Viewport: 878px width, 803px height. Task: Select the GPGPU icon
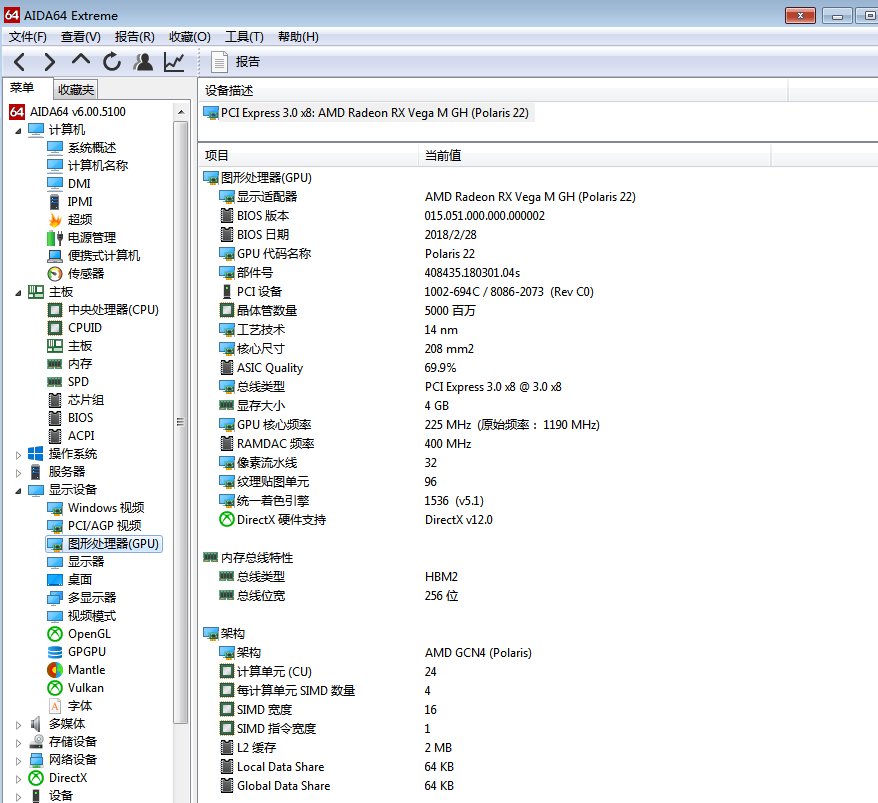tap(55, 652)
